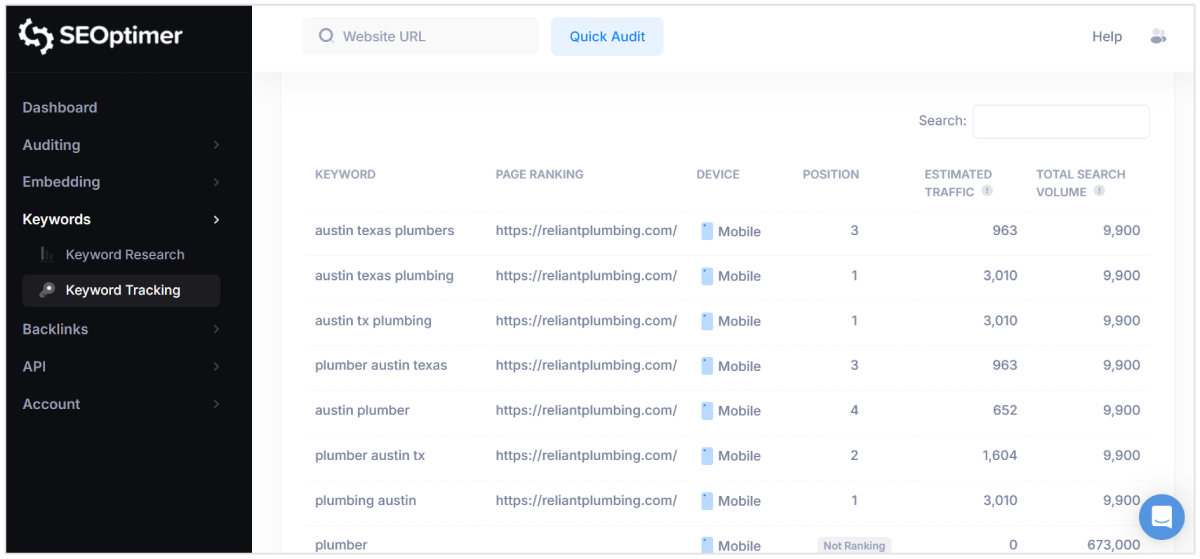Click the Keyword Research bar-chart icon

(x=47, y=254)
